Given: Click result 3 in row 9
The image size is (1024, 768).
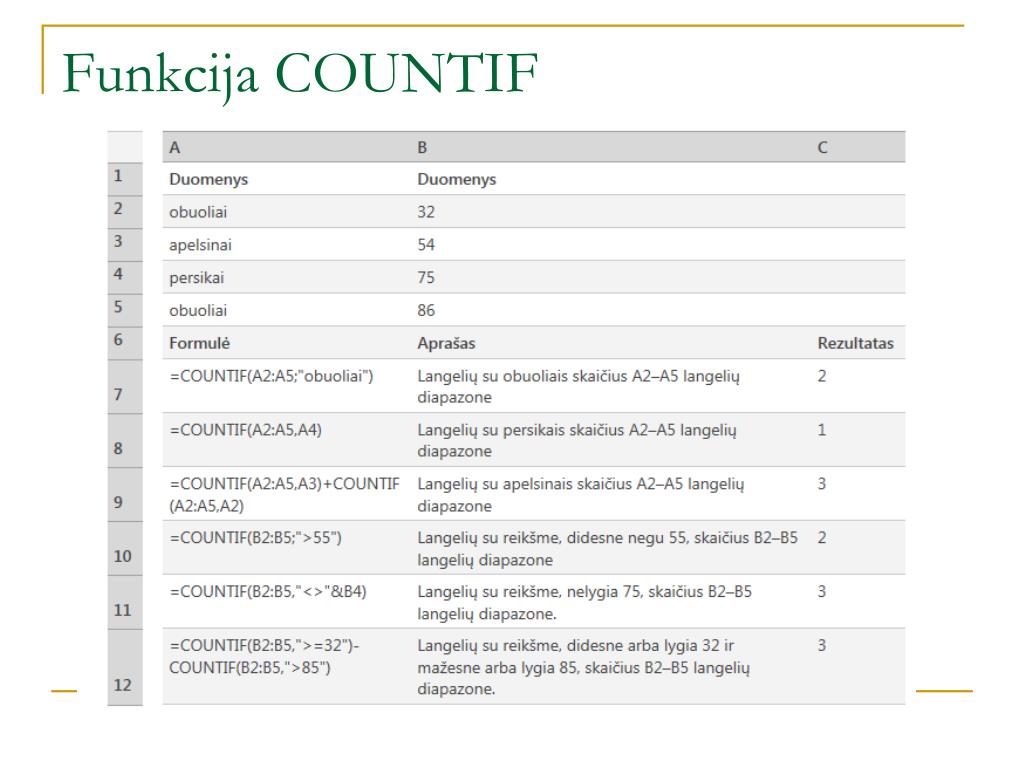Looking at the screenshot, I should (x=822, y=484).
